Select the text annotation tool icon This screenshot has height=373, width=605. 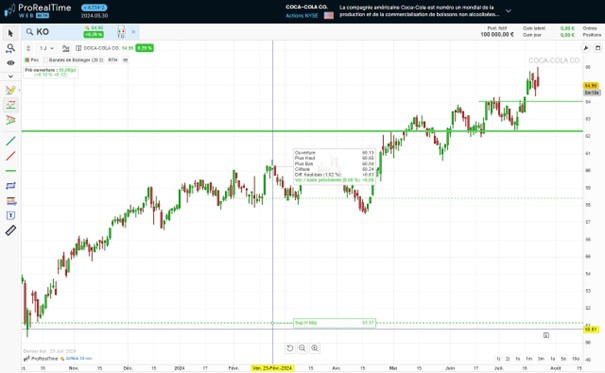point(11,216)
